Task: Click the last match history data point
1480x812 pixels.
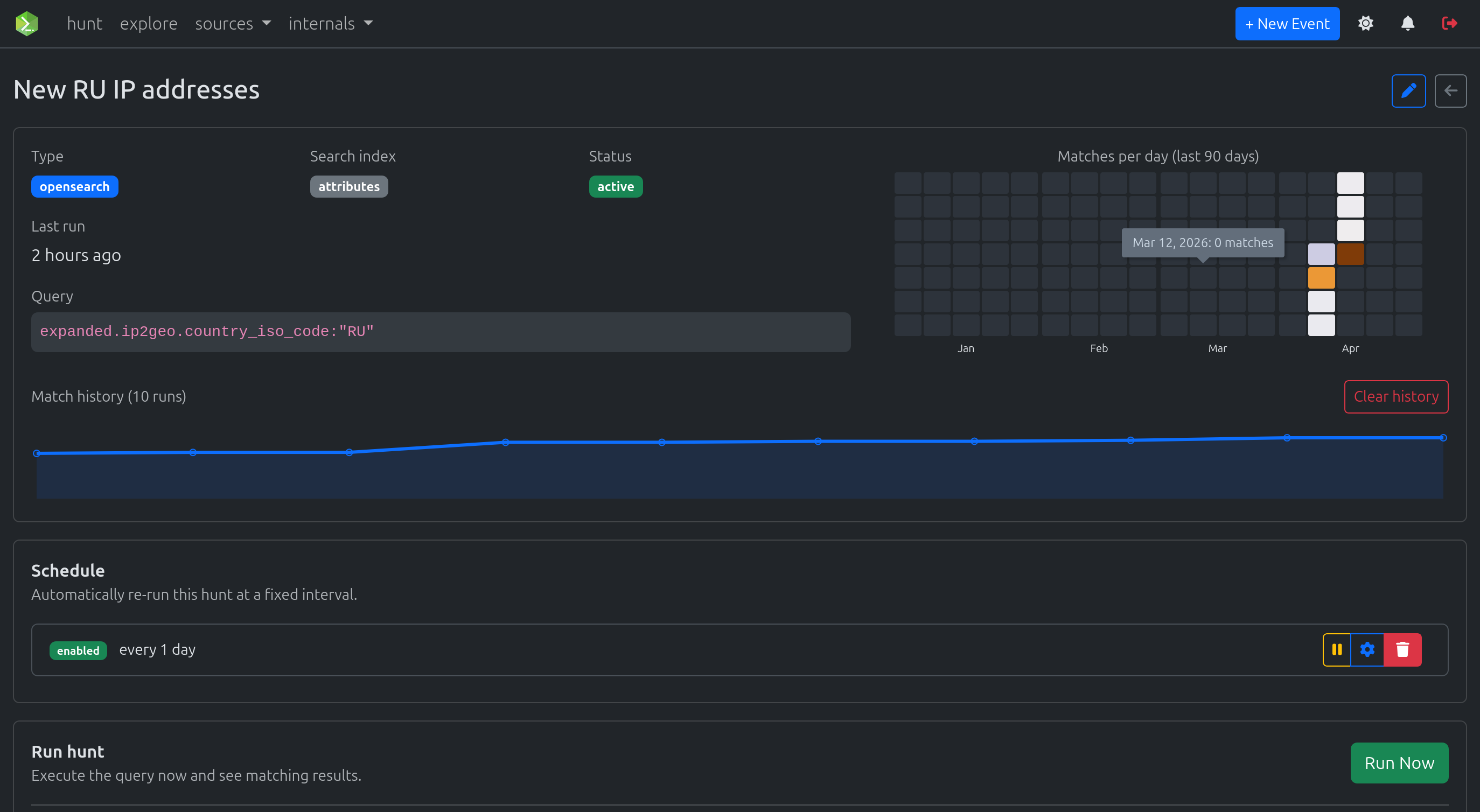Action: coord(1442,438)
